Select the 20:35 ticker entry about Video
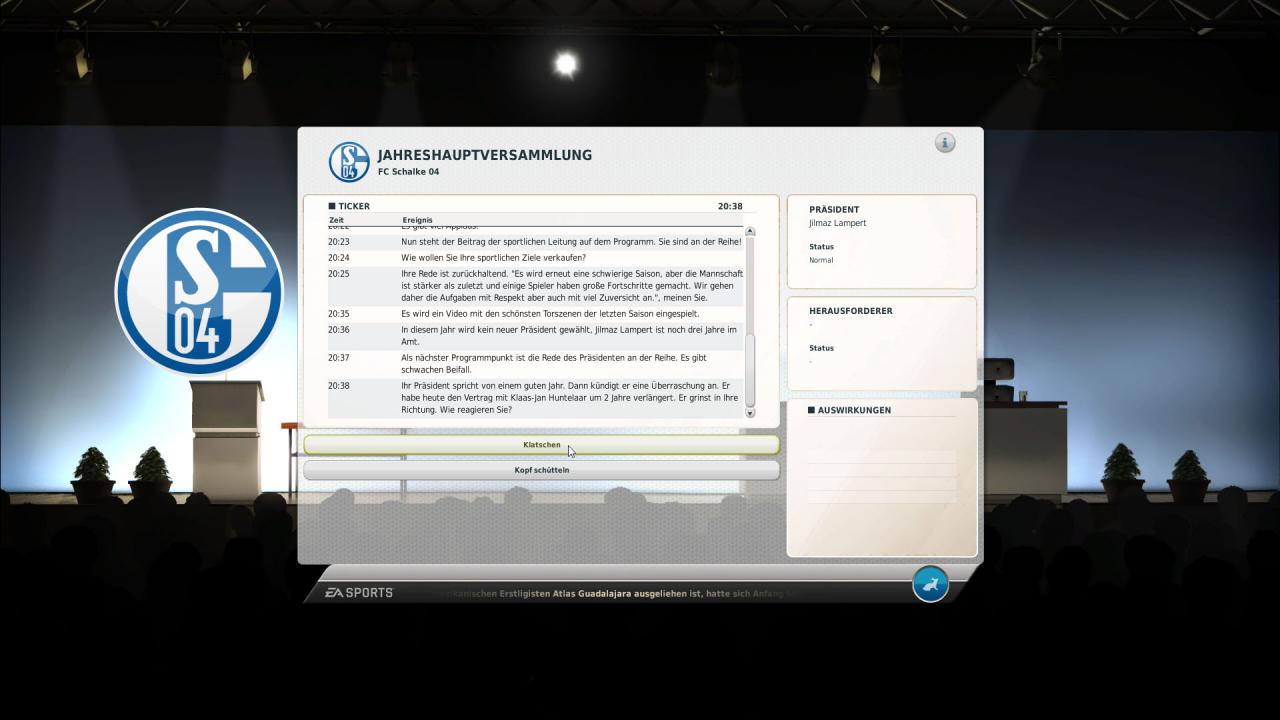 pyautogui.click(x=535, y=314)
